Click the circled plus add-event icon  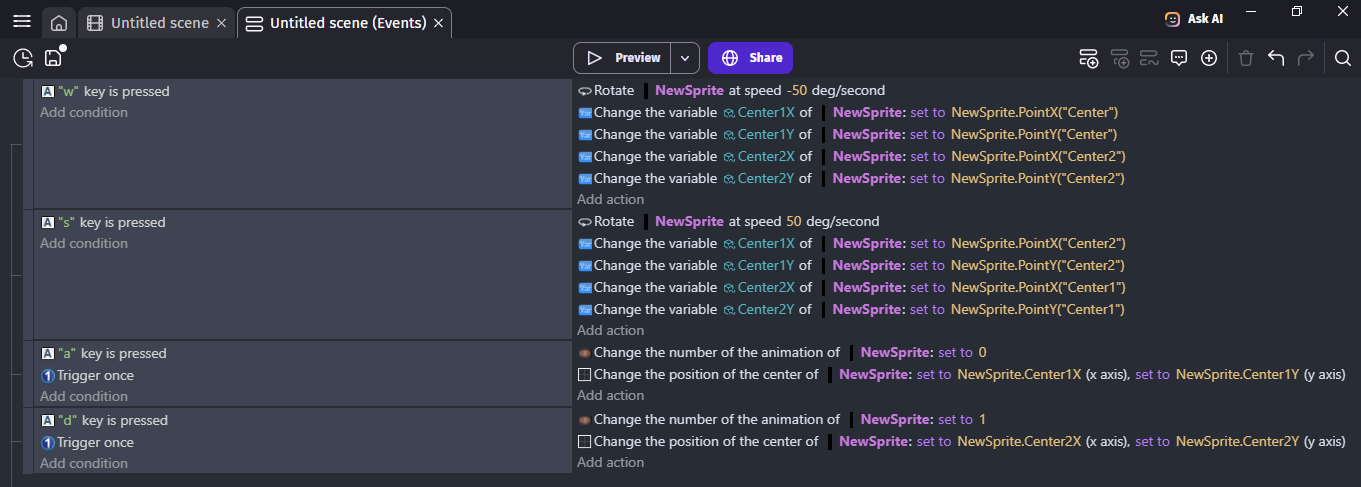tap(1209, 58)
